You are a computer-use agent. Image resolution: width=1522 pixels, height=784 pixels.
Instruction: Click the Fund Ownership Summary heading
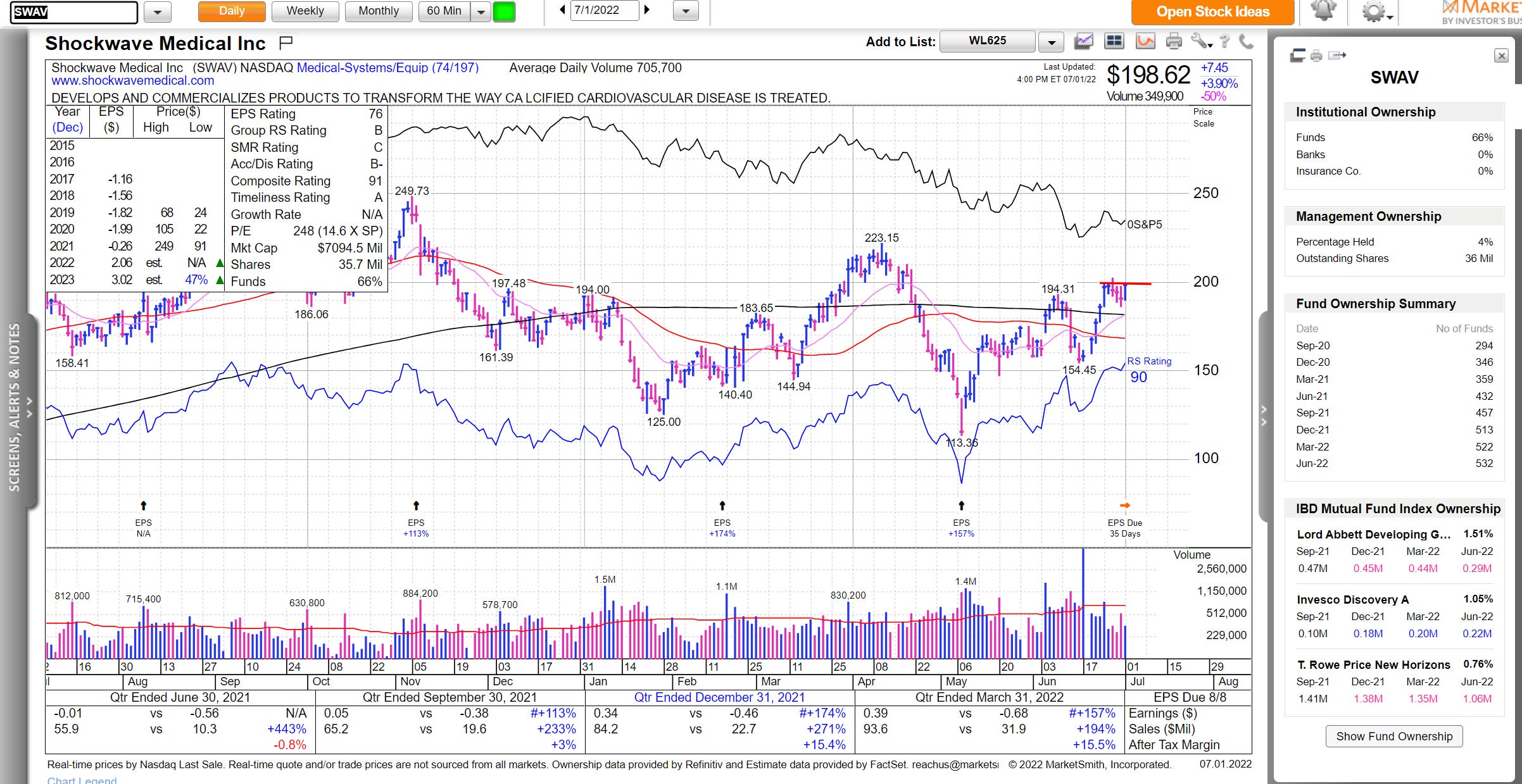(1376, 304)
